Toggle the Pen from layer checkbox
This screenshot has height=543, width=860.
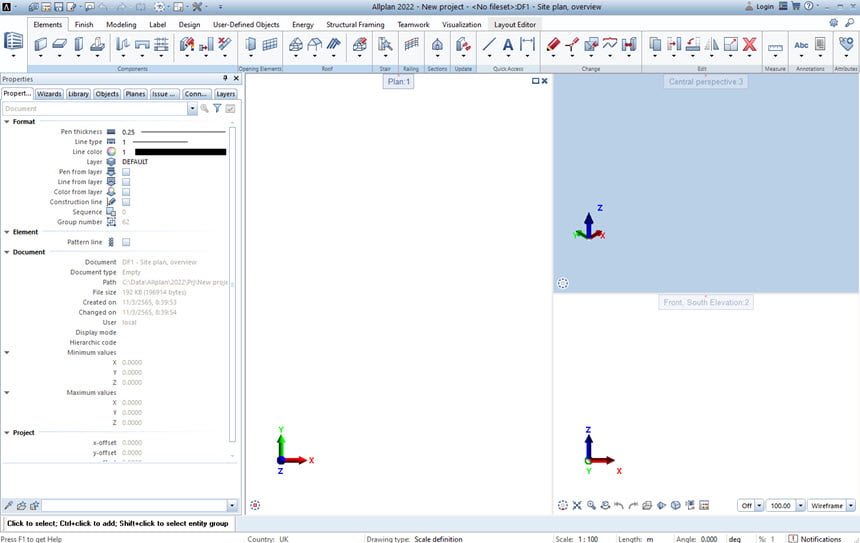coord(126,172)
